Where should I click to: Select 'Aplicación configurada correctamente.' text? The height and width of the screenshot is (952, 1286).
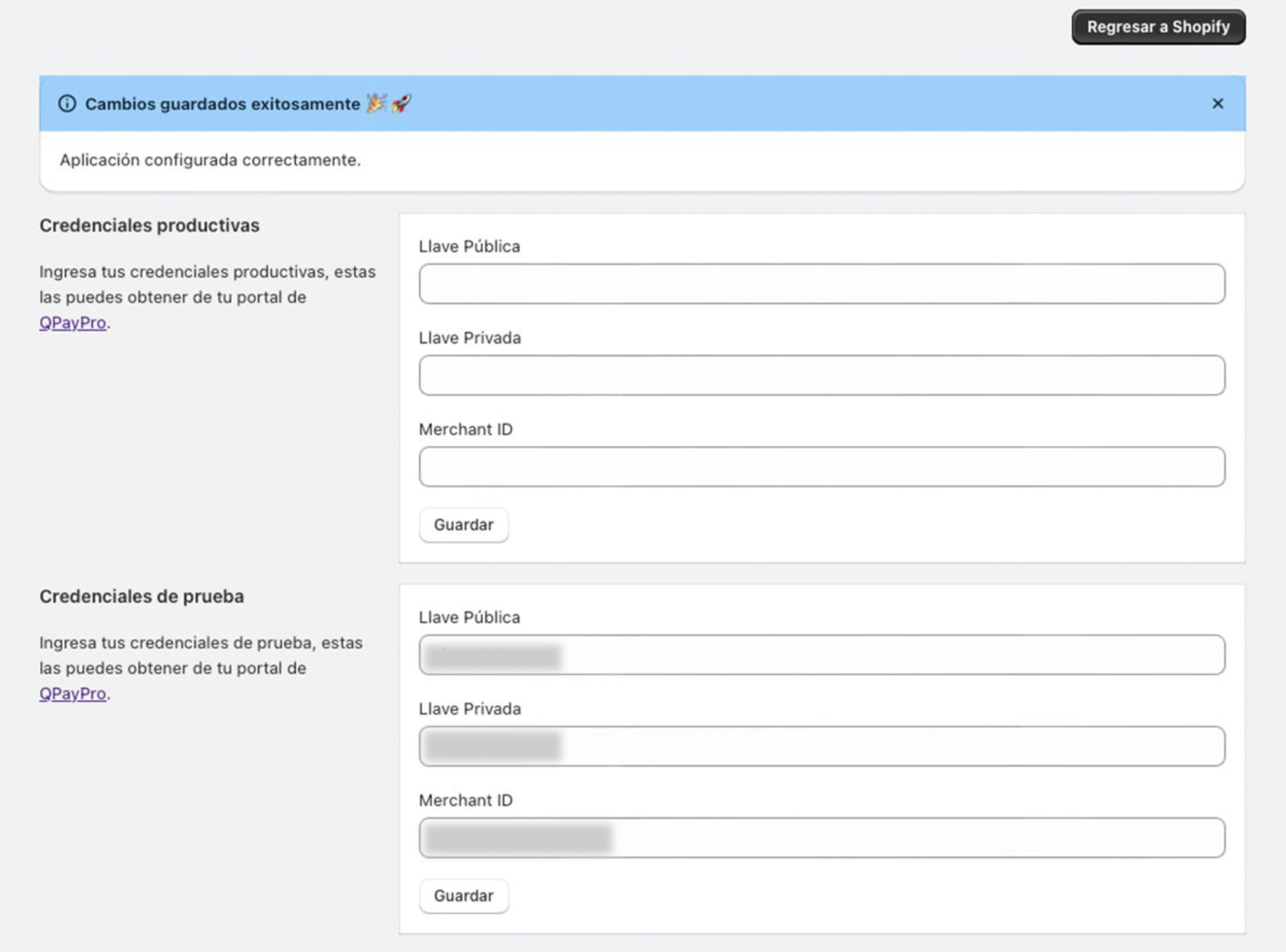point(210,160)
